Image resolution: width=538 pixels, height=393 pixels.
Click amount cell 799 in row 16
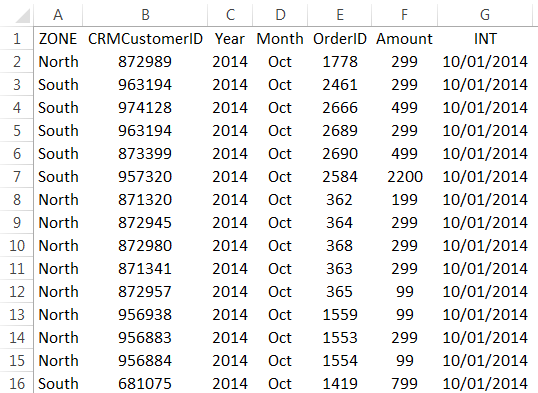point(405,384)
